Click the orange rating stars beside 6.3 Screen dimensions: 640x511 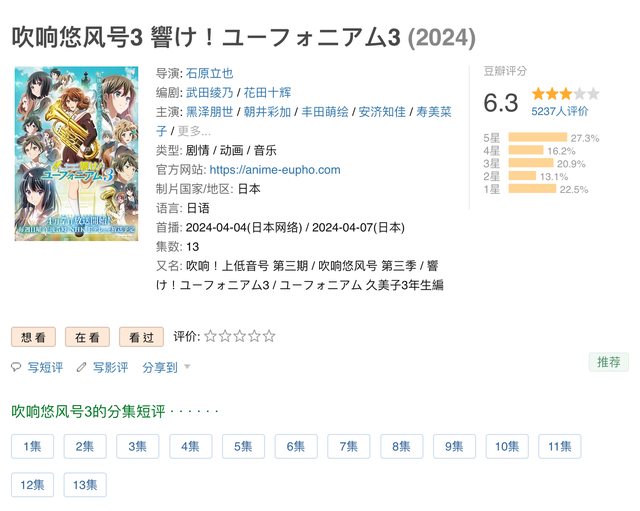(565, 94)
